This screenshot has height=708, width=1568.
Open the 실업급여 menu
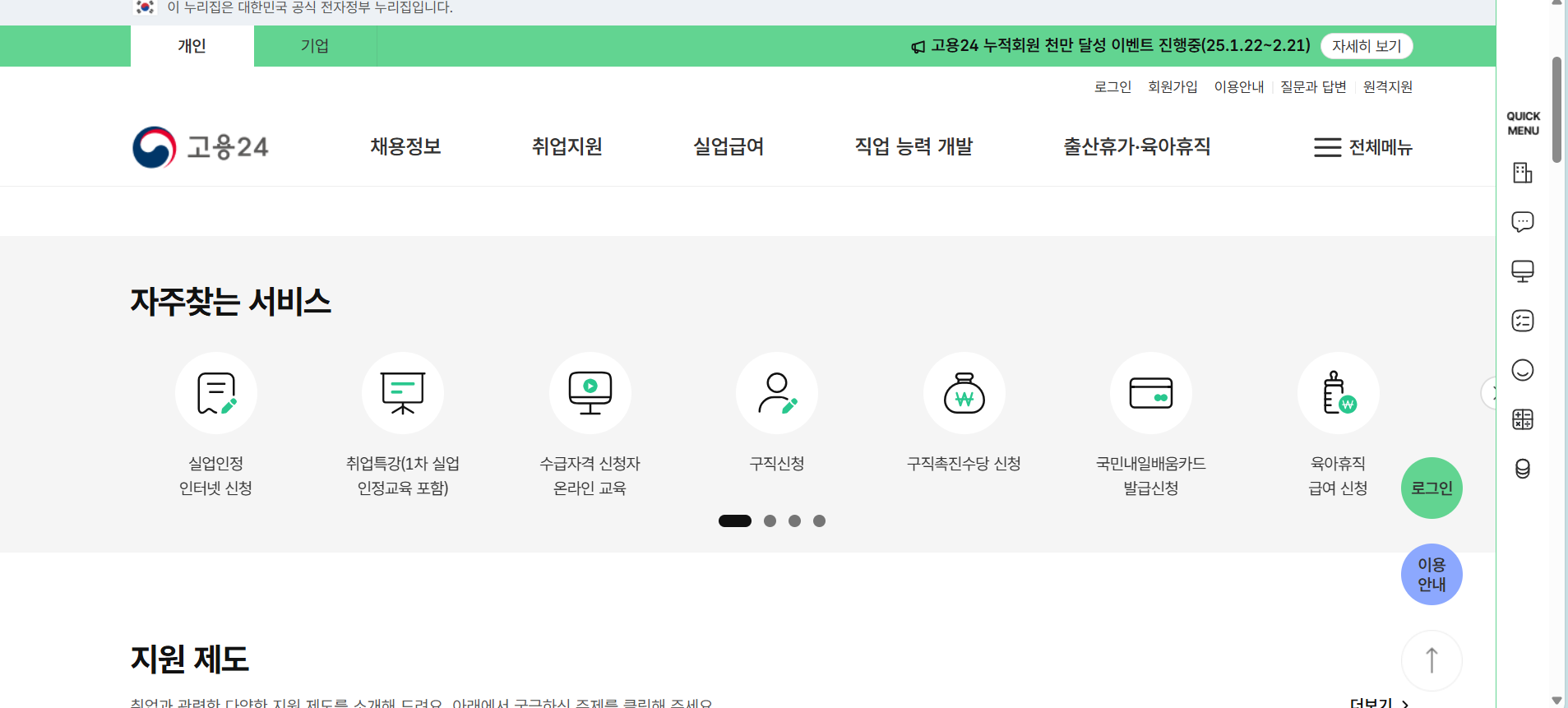(728, 146)
